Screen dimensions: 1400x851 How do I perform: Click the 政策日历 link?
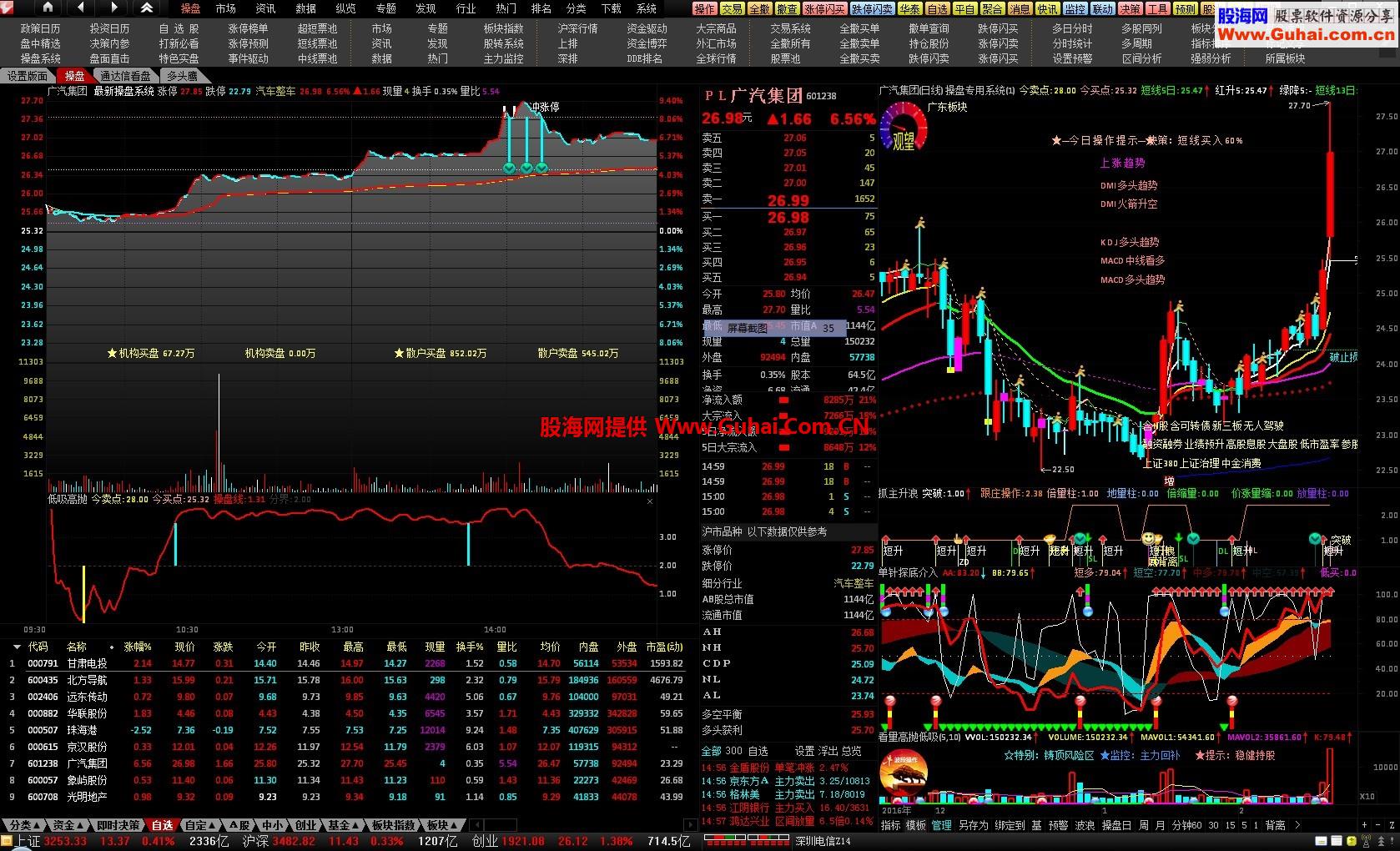click(40, 28)
